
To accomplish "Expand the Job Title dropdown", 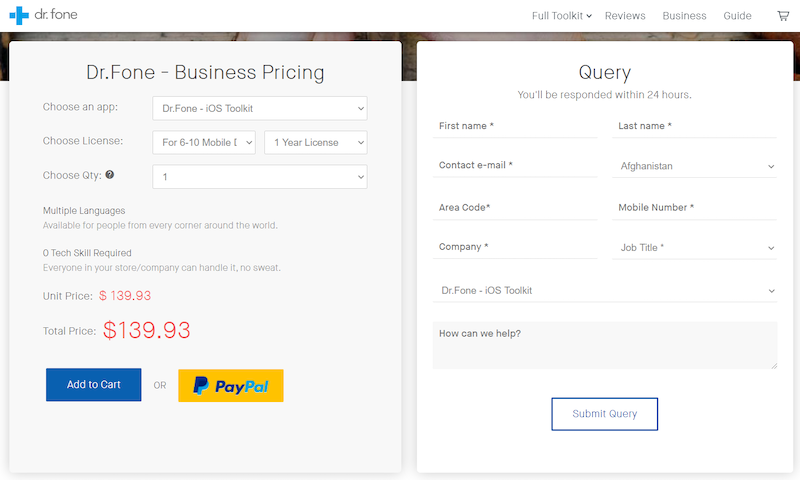I will coord(695,248).
